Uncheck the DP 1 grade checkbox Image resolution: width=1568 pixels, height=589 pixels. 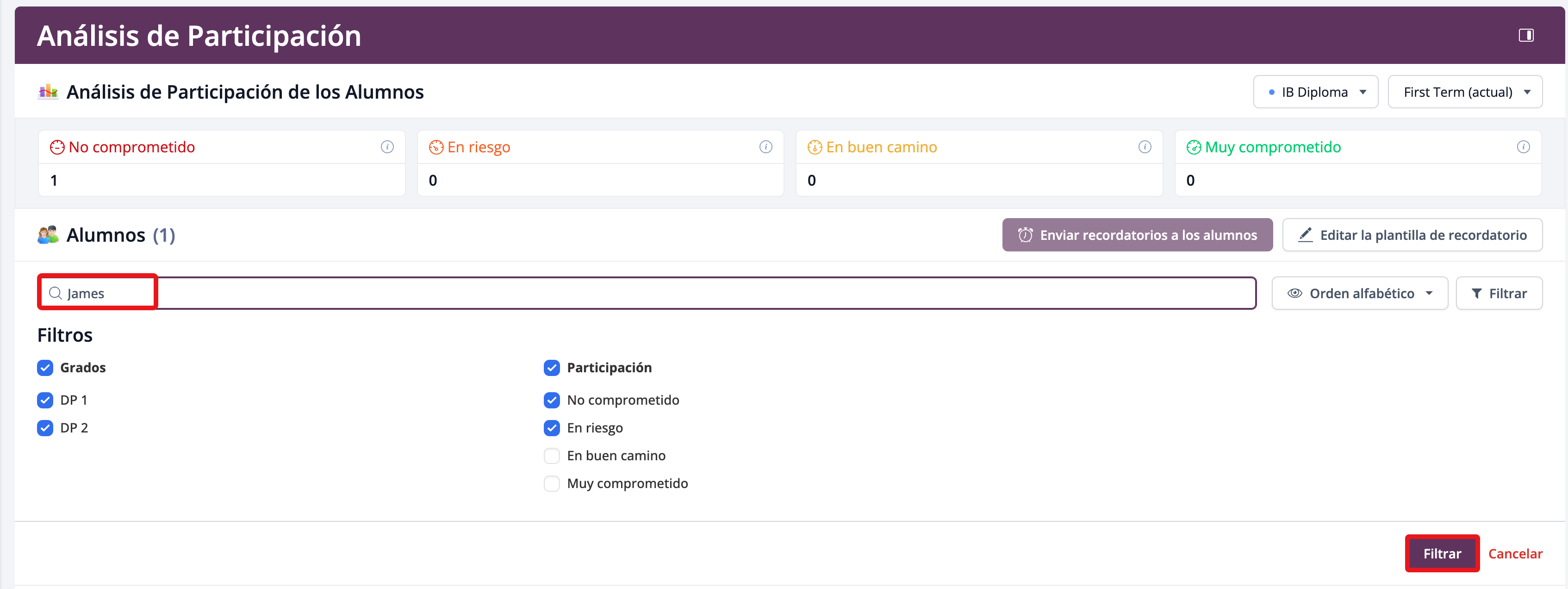[x=45, y=400]
